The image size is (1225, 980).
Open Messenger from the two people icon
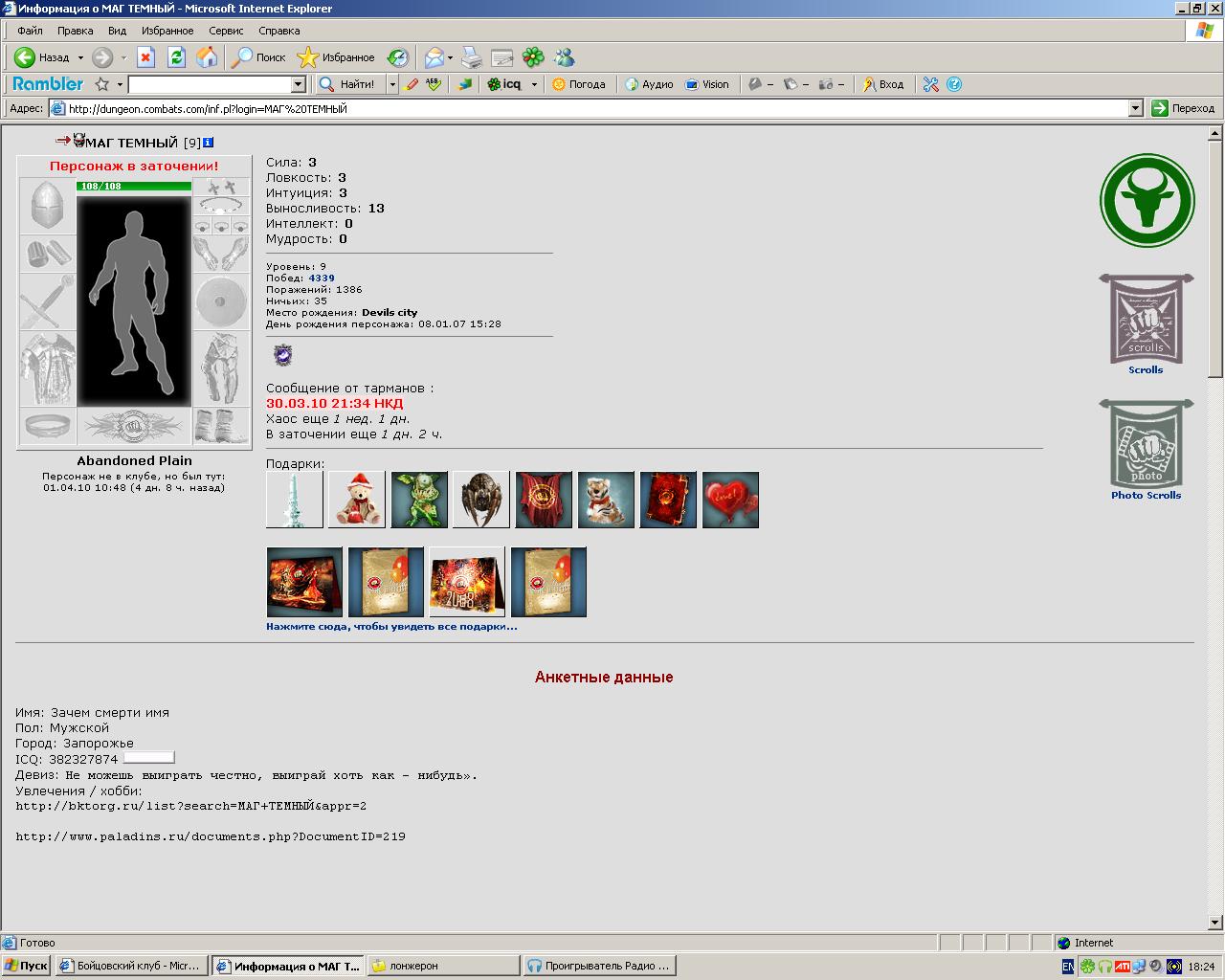click(564, 57)
